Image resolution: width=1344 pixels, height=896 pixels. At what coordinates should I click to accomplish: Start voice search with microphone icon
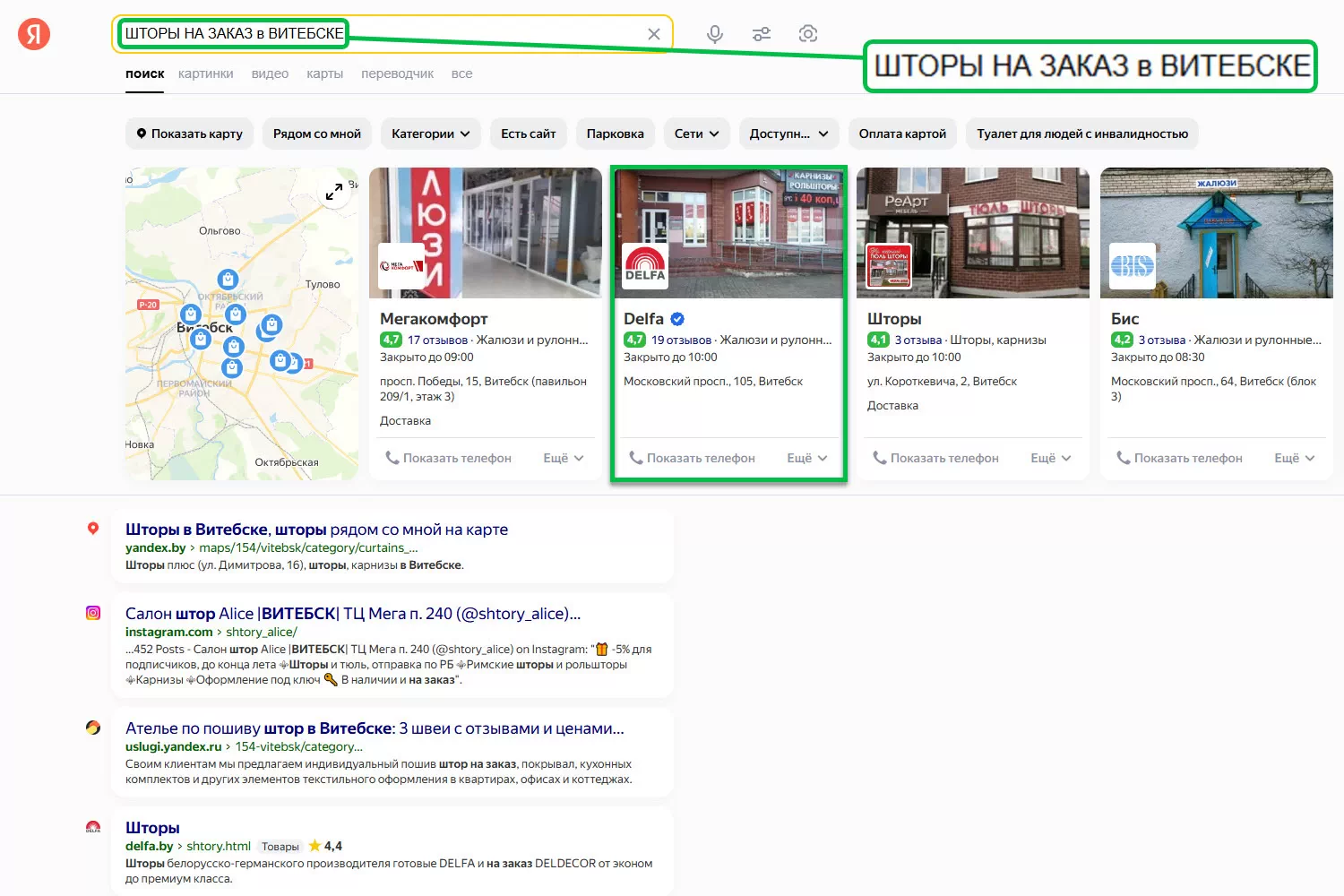pyautogui.click(x=714, y=34)
